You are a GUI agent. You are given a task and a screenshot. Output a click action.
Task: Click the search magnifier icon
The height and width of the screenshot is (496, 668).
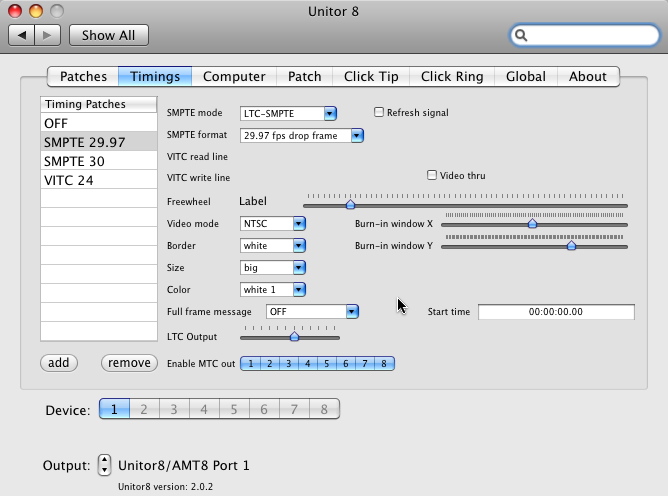(x=521, y=35)
